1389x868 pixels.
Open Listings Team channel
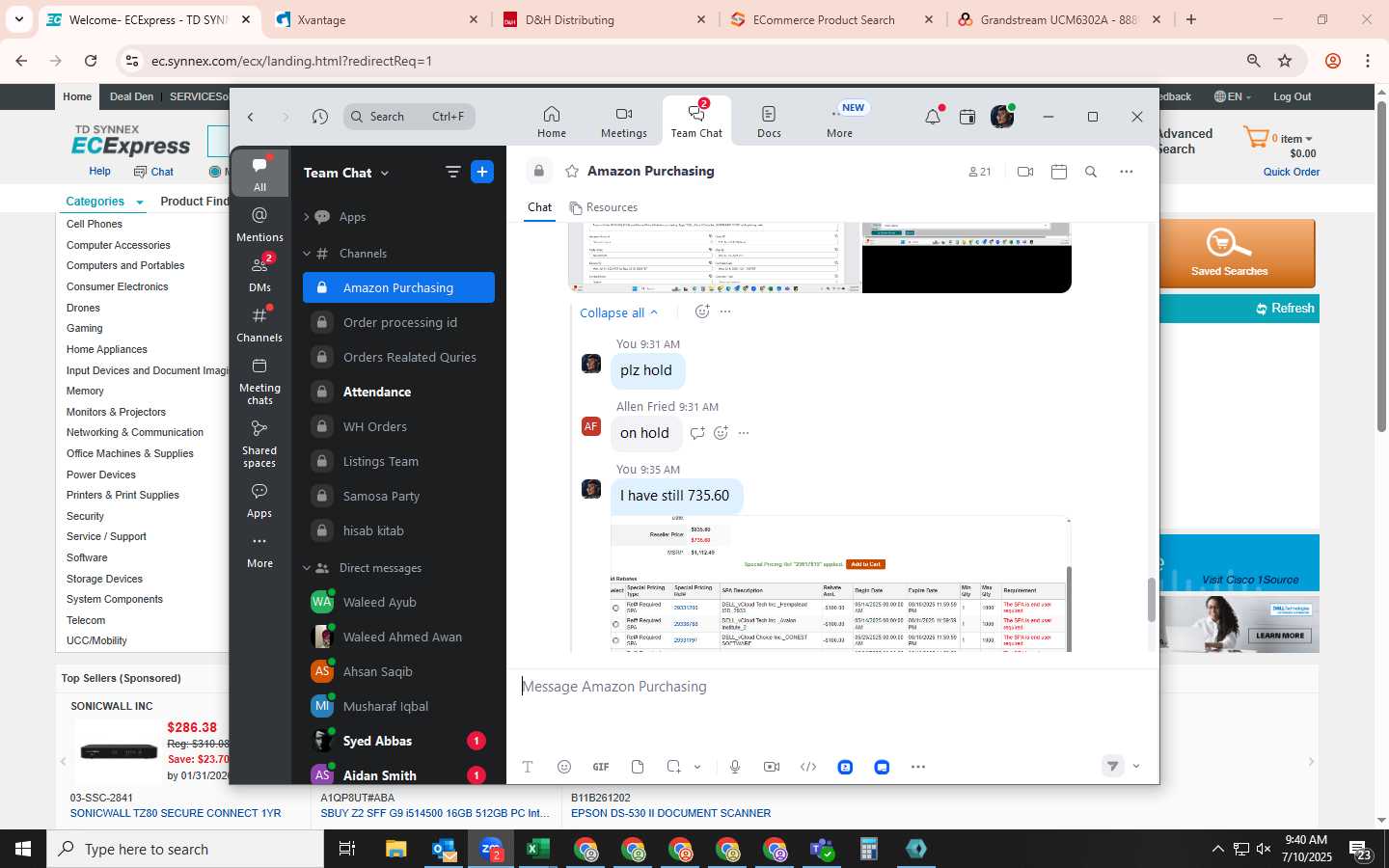pyautogui.click(x=398, y=461)
